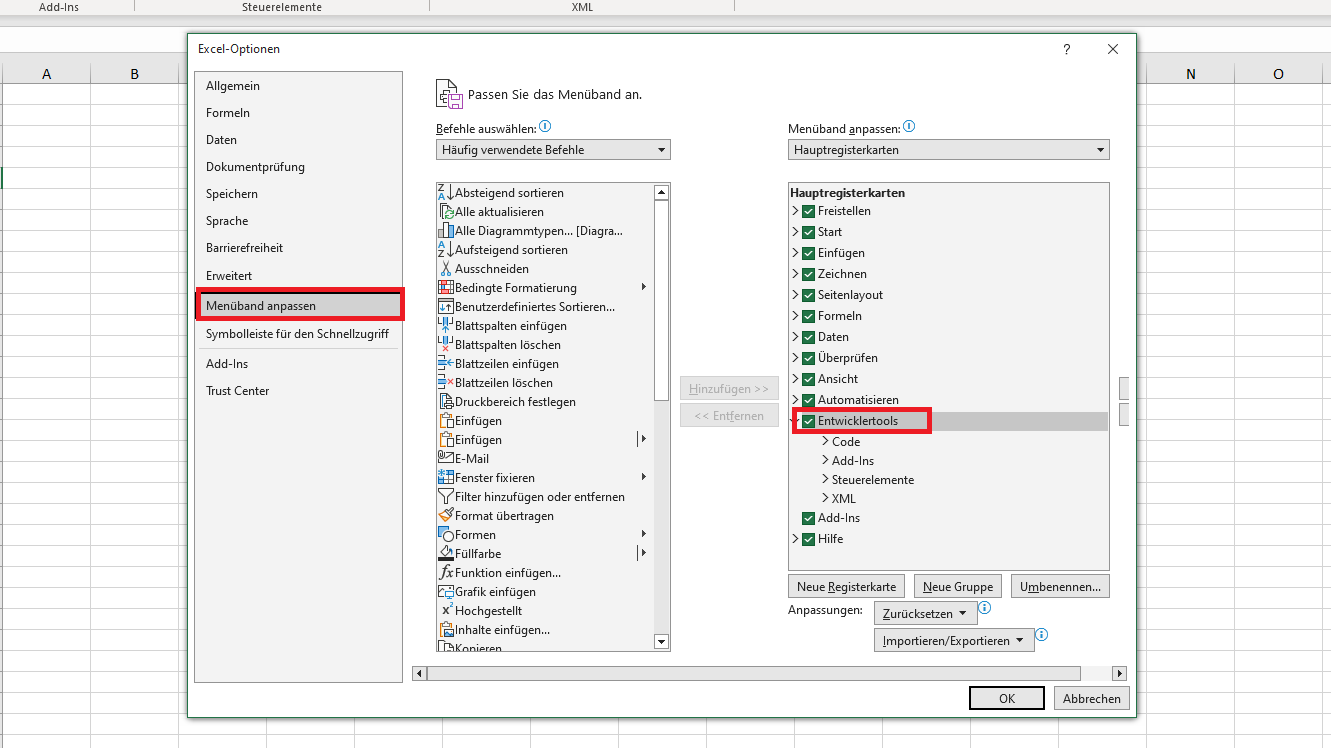Click the Neue Registerkarte button
Screen dimensions: 1331x748
846,585
